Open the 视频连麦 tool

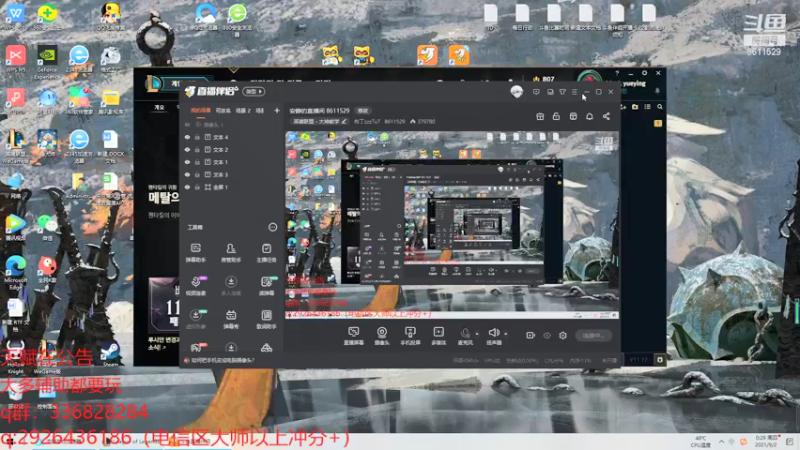(x=196, y=286)
